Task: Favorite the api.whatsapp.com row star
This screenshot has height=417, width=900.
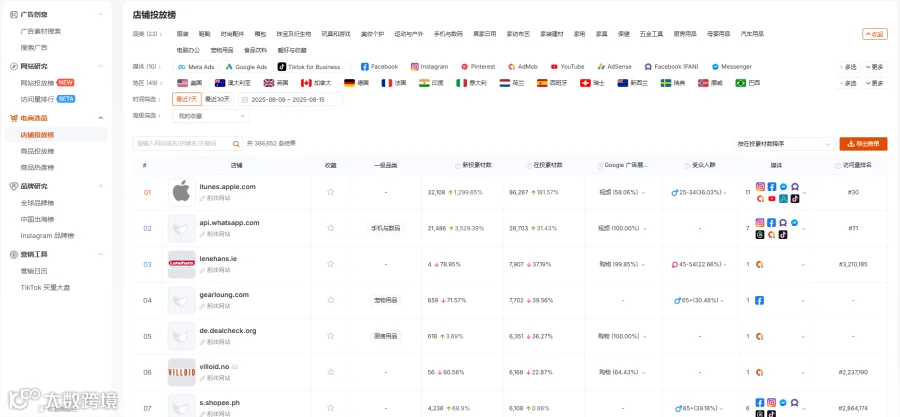Action: (x=331, y=228)
